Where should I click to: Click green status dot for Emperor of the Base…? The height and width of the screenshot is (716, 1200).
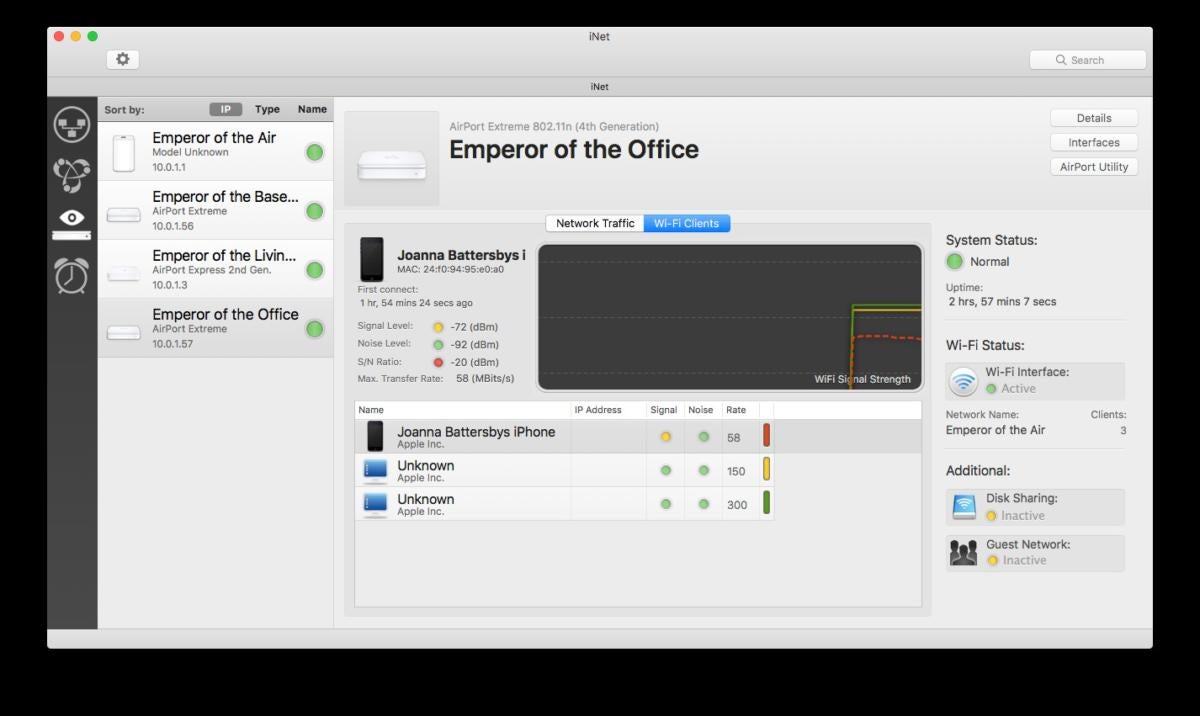(x=315, y=211)
